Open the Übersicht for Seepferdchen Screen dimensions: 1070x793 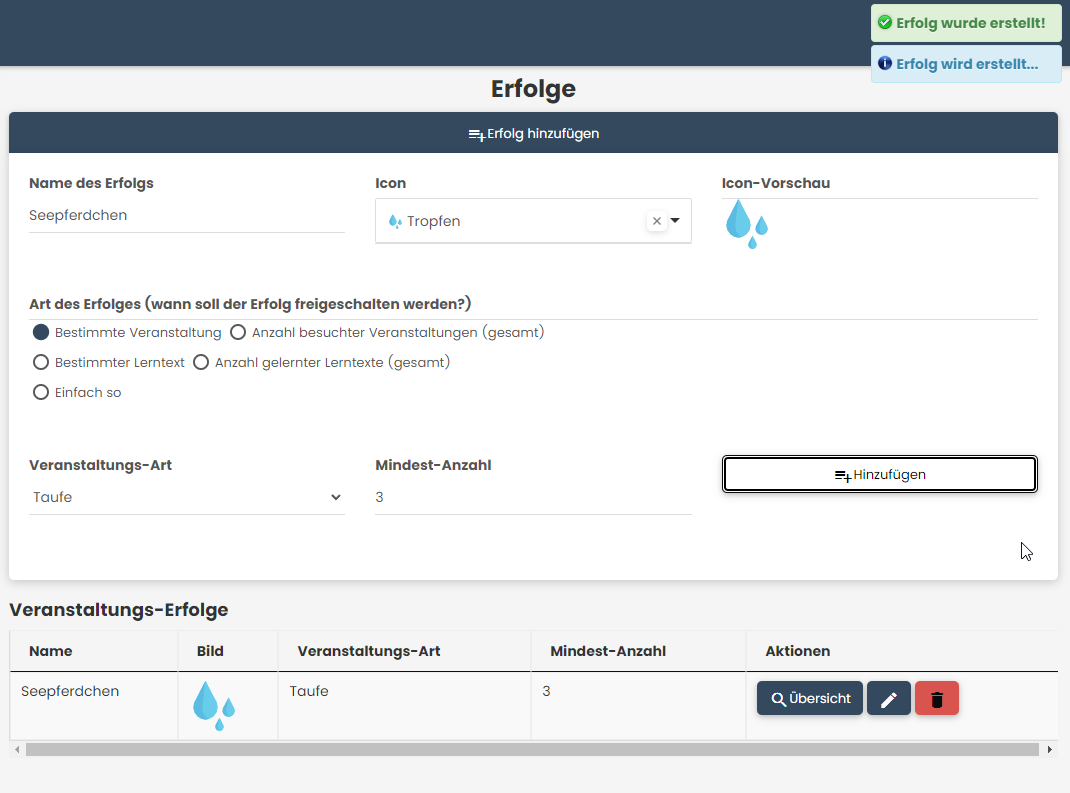point(809,699)
